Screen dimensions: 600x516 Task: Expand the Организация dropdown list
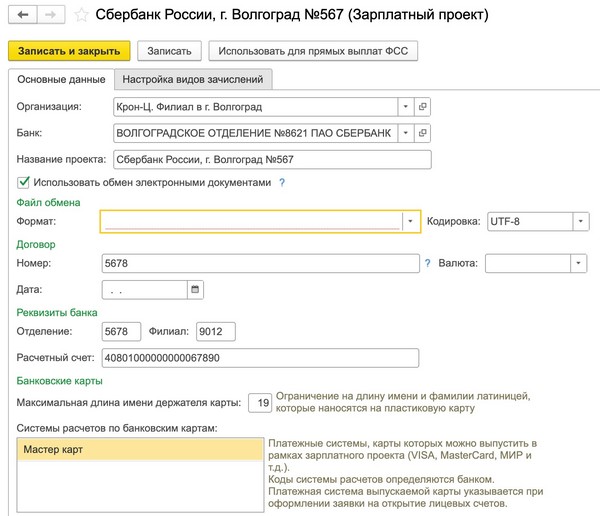[404, 106]
